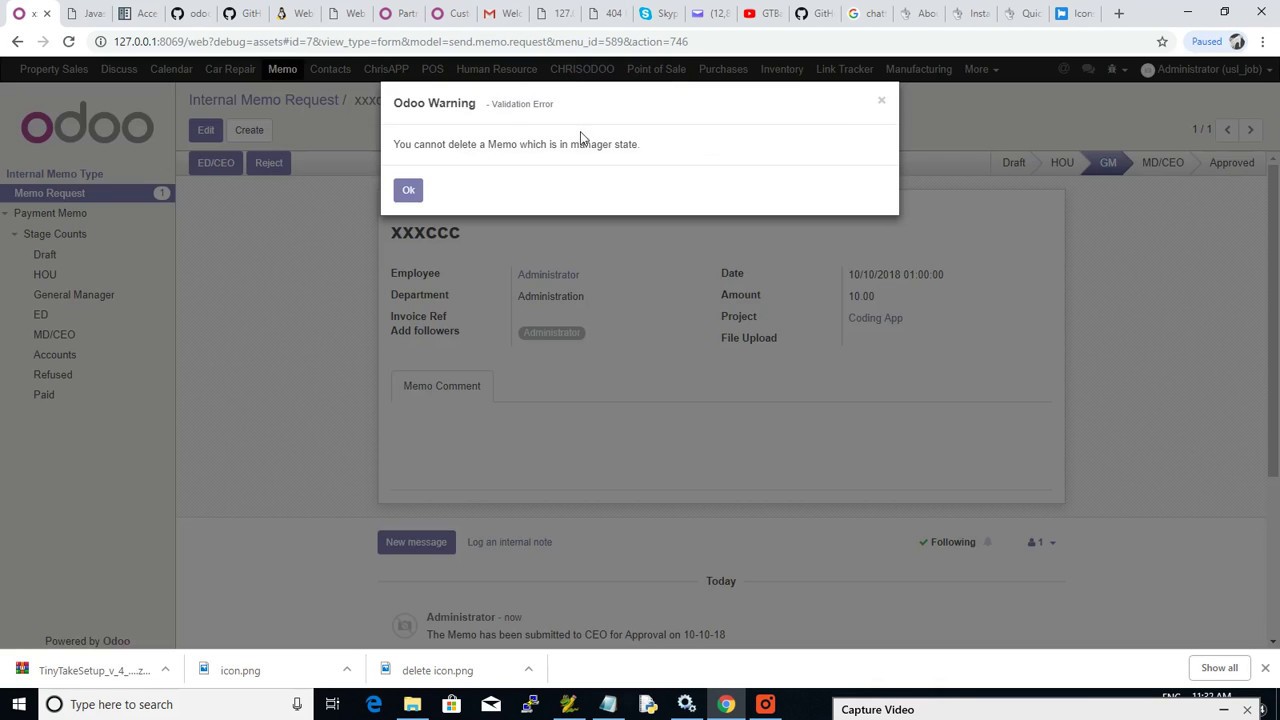This screenshot has height=720, width=1280.
Task: Open Refused stage in sidebar
Action: [x=53, y=374]
